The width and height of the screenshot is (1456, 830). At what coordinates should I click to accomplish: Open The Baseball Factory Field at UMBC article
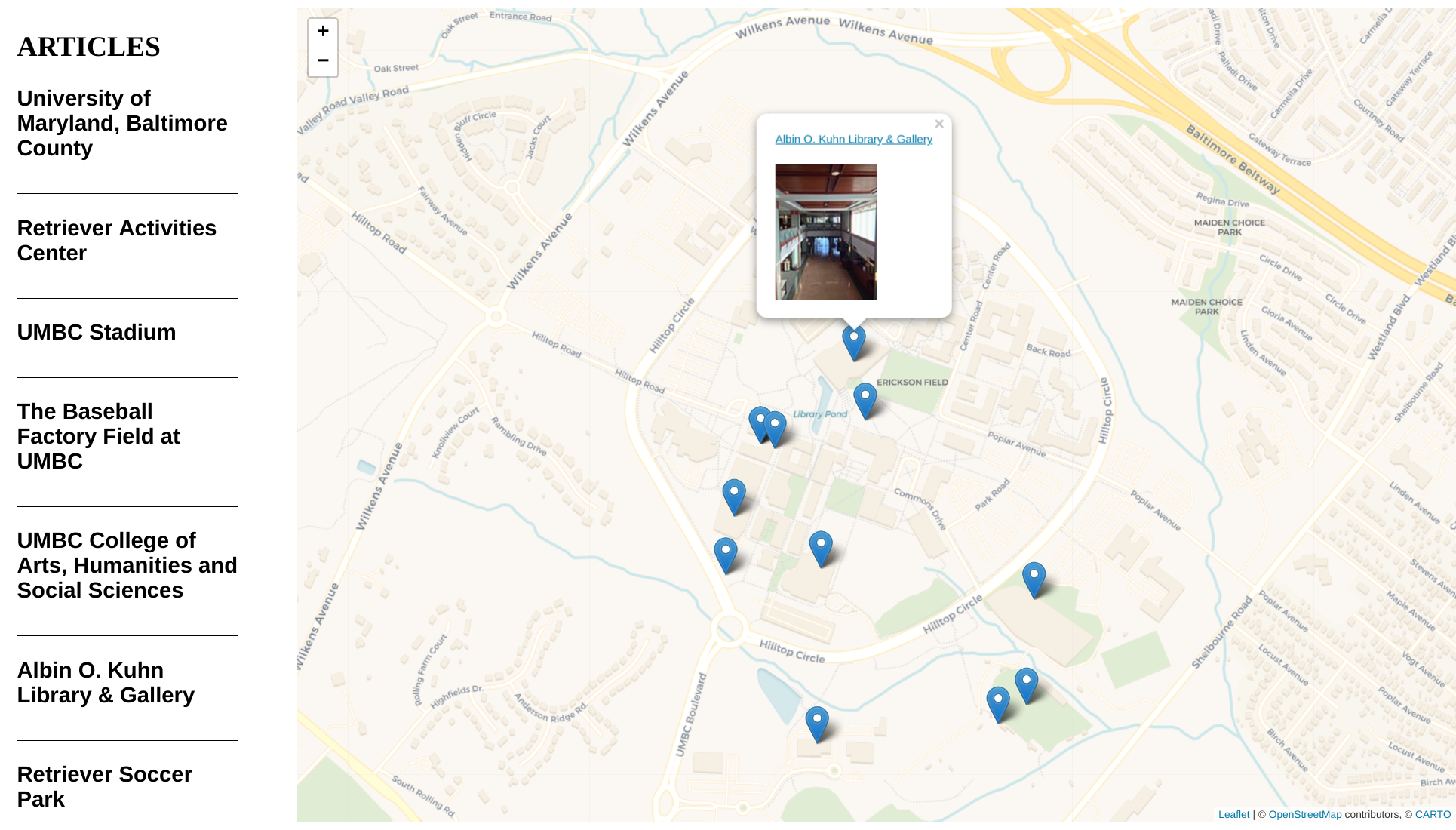pyautogui.click(x=98, y=436)
